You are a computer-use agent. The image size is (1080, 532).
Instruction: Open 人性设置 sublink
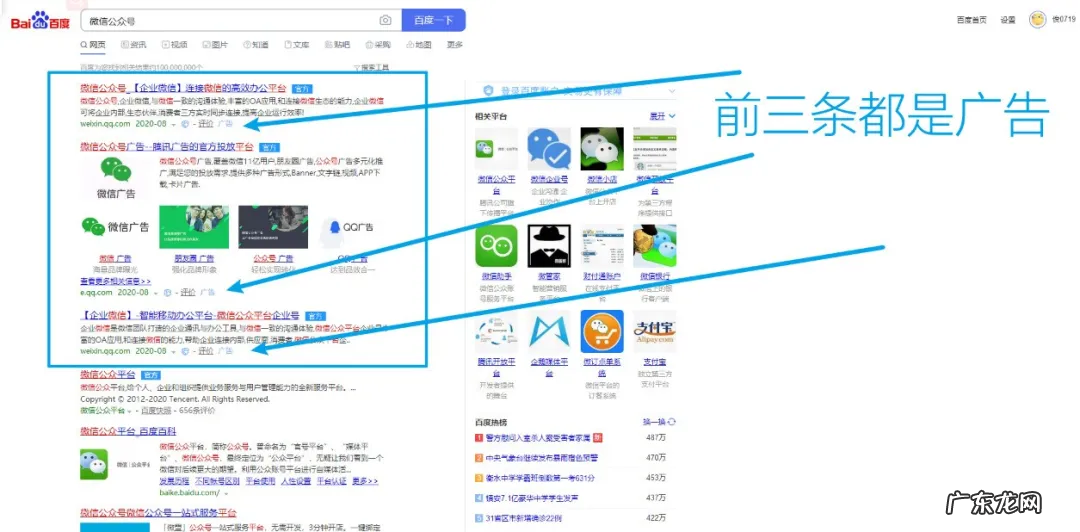click(x=295, y=481)
